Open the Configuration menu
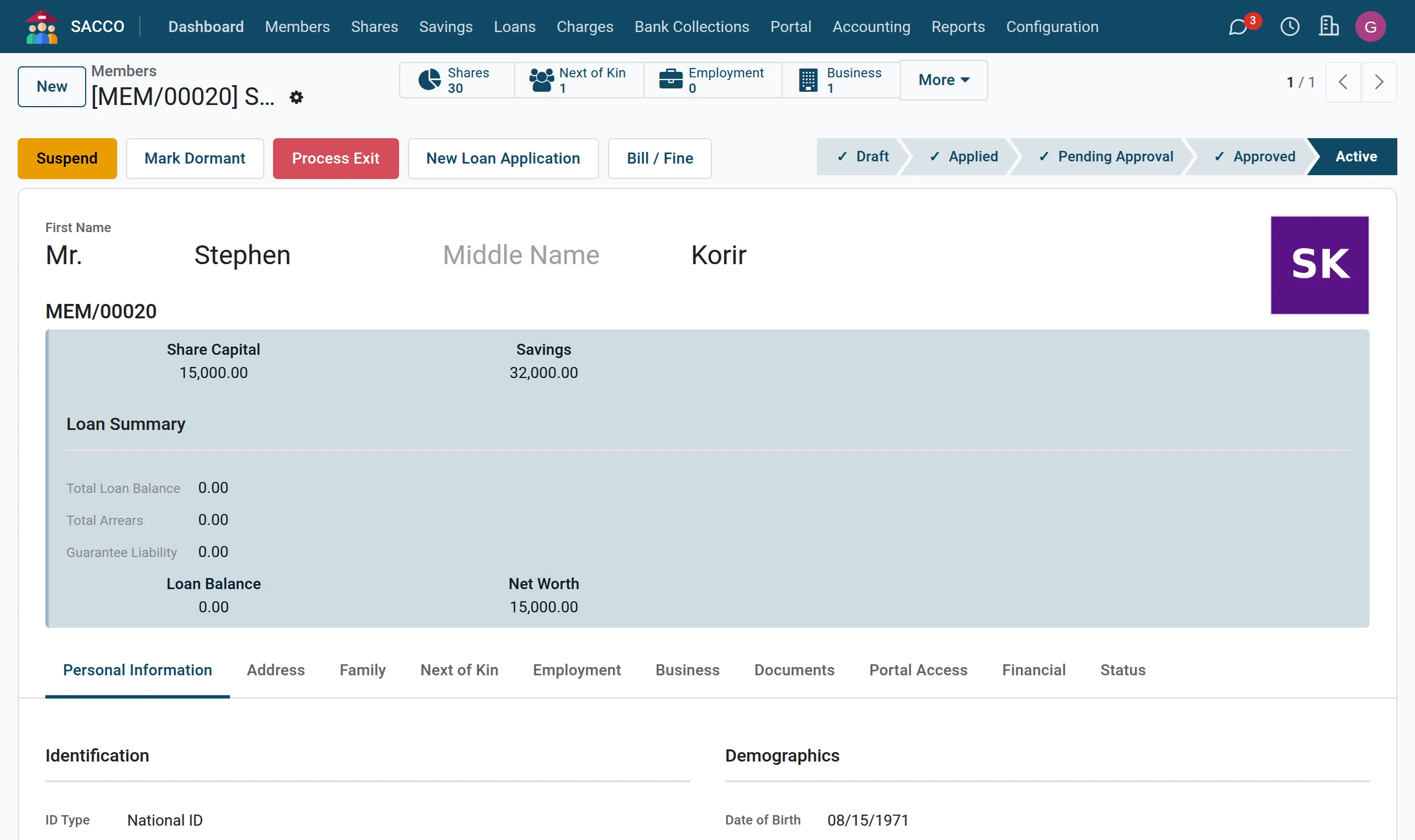Viewport: 1415px width, 840px height. [x=1052, y=27]
